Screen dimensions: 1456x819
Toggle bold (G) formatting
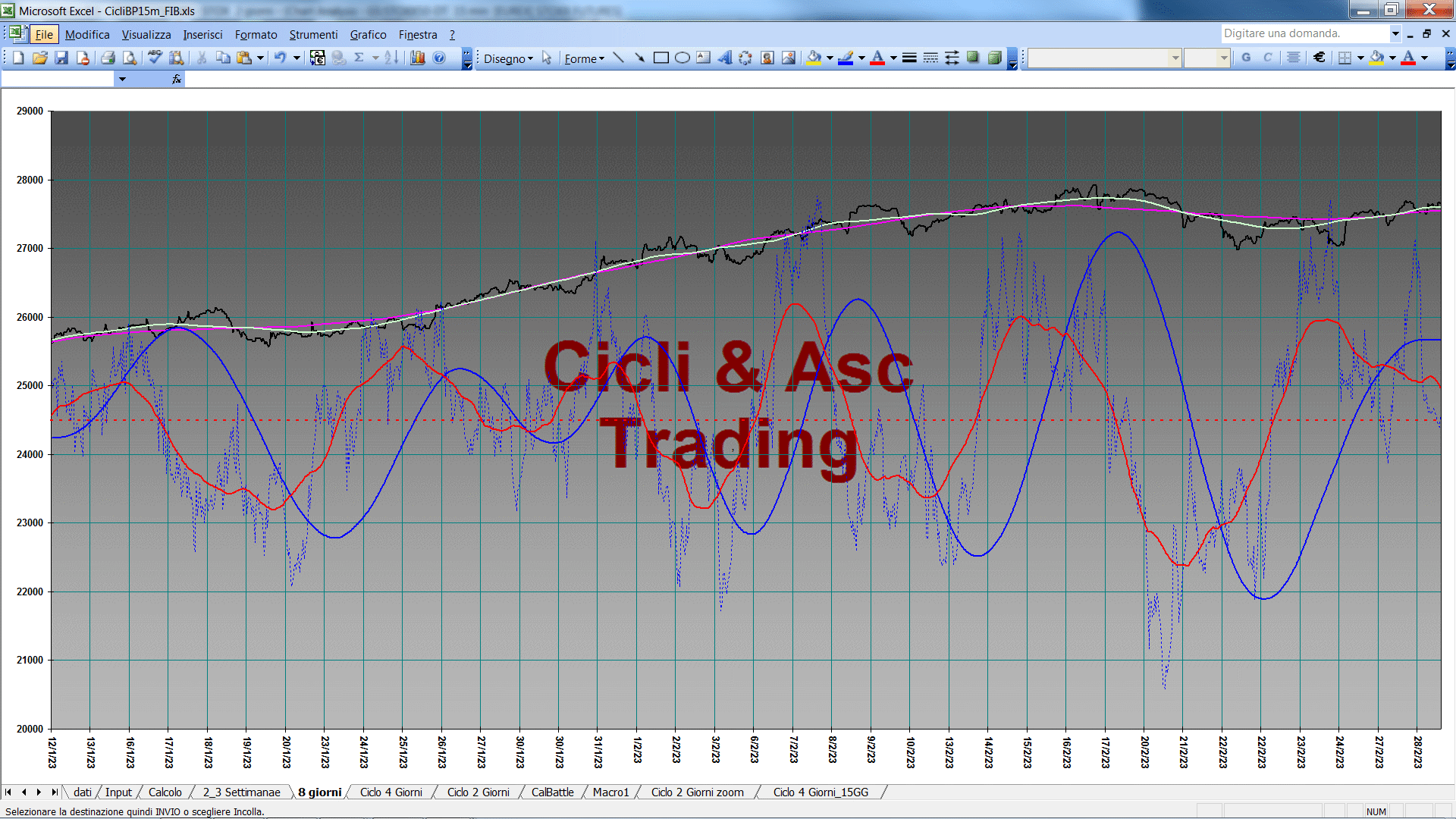point(1246,58)
